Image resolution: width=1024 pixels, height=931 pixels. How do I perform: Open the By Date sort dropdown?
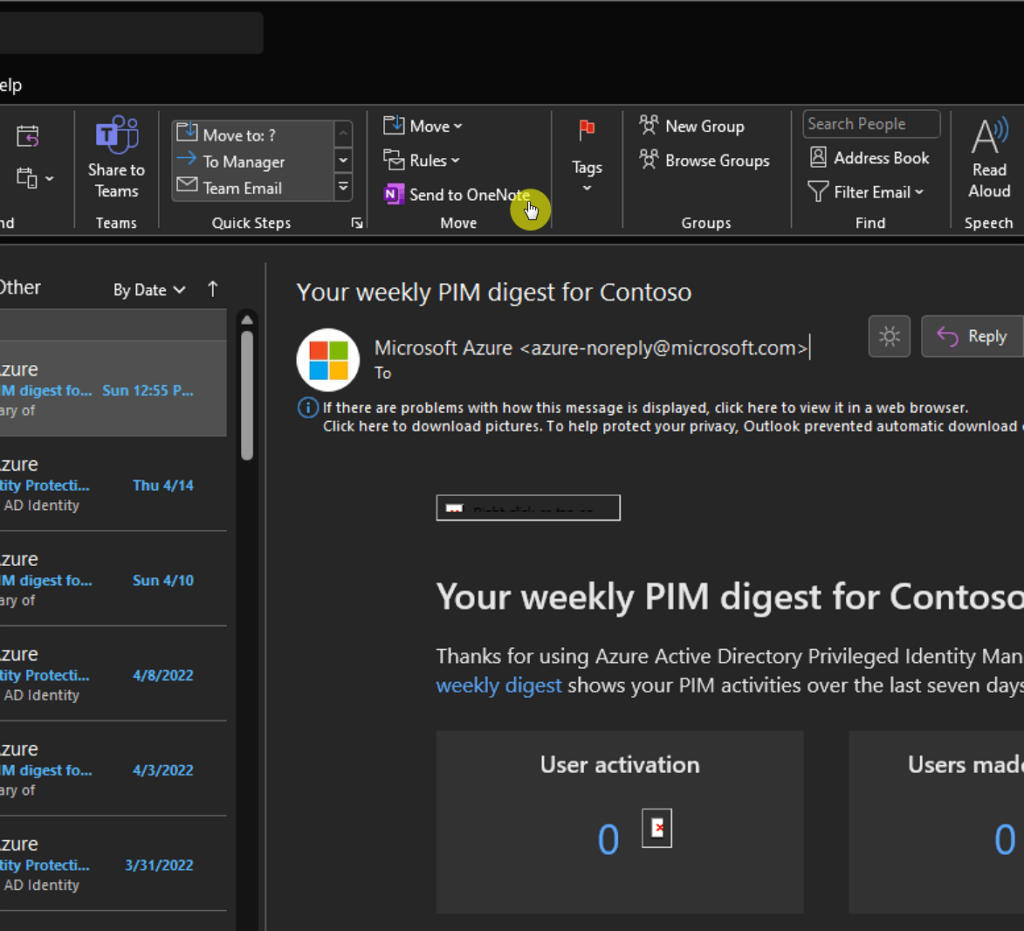[149, 290]
